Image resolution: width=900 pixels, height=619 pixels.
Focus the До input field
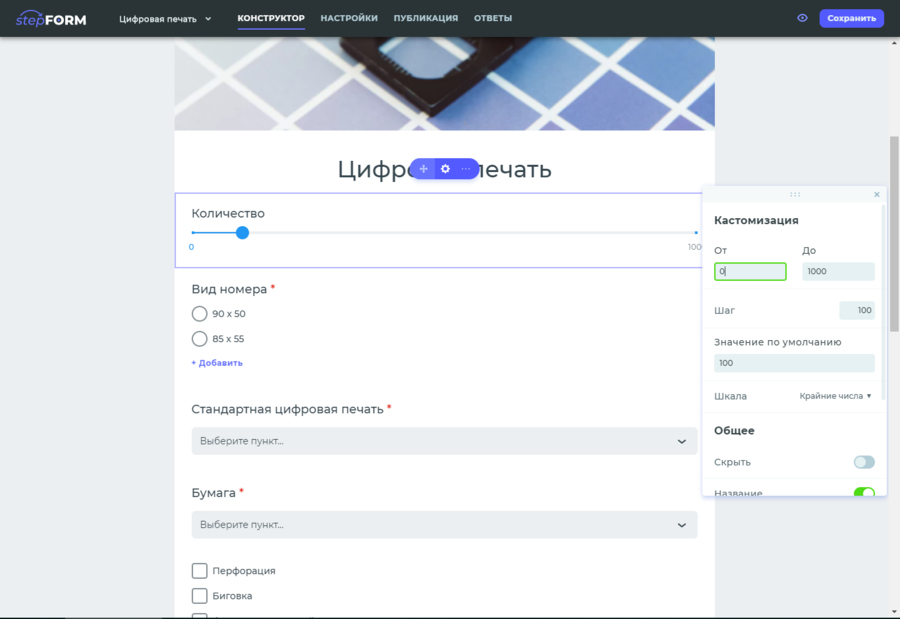838,272
